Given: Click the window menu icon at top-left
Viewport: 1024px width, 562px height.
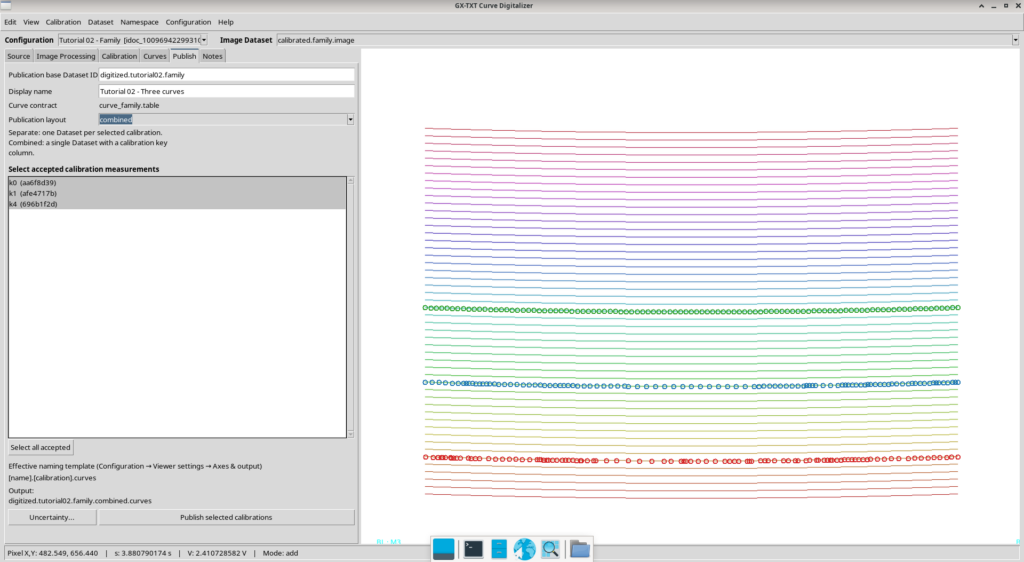Looking at the screenshot, I should point(6,5).
